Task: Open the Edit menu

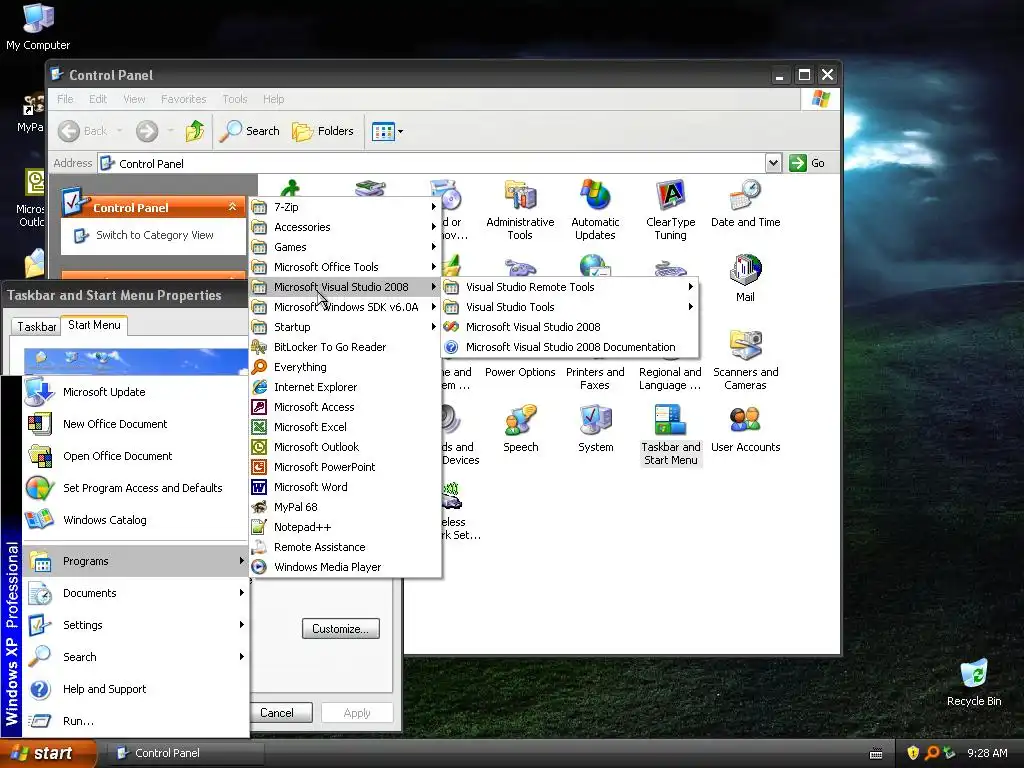Action: pos(98,99)
